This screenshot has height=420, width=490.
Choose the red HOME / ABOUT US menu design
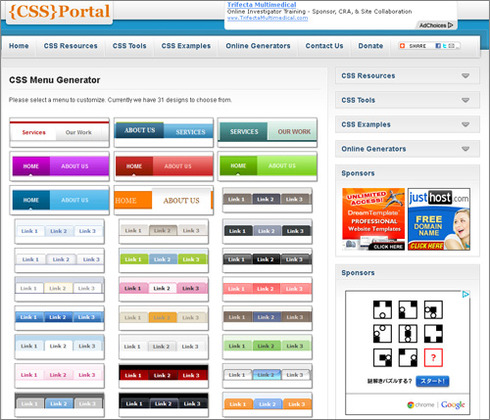(163, 166)
